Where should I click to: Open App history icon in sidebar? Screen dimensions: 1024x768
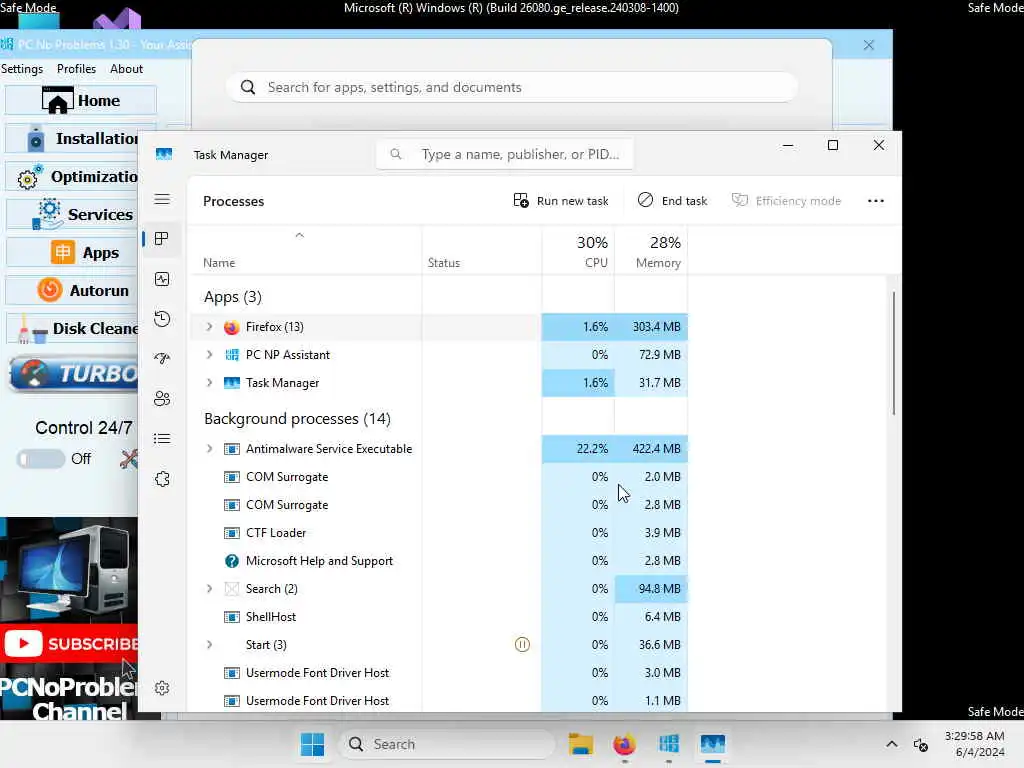click(x=162, y=319)
